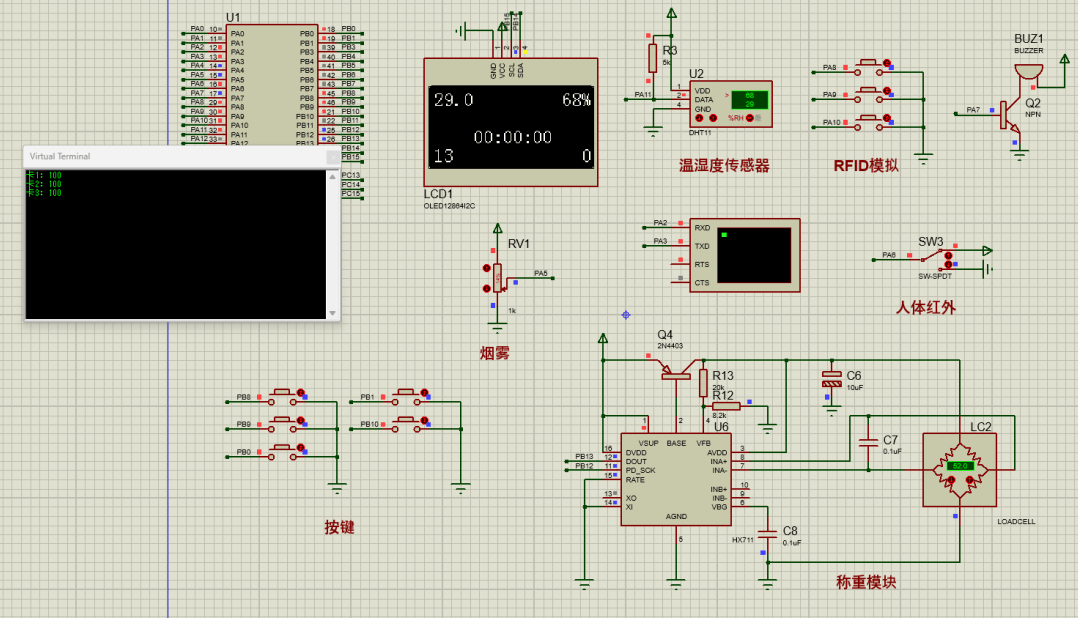Click the OLED LCD1 display screen
The height and width of the screenshot is (618, 1078).
point(511,126)
